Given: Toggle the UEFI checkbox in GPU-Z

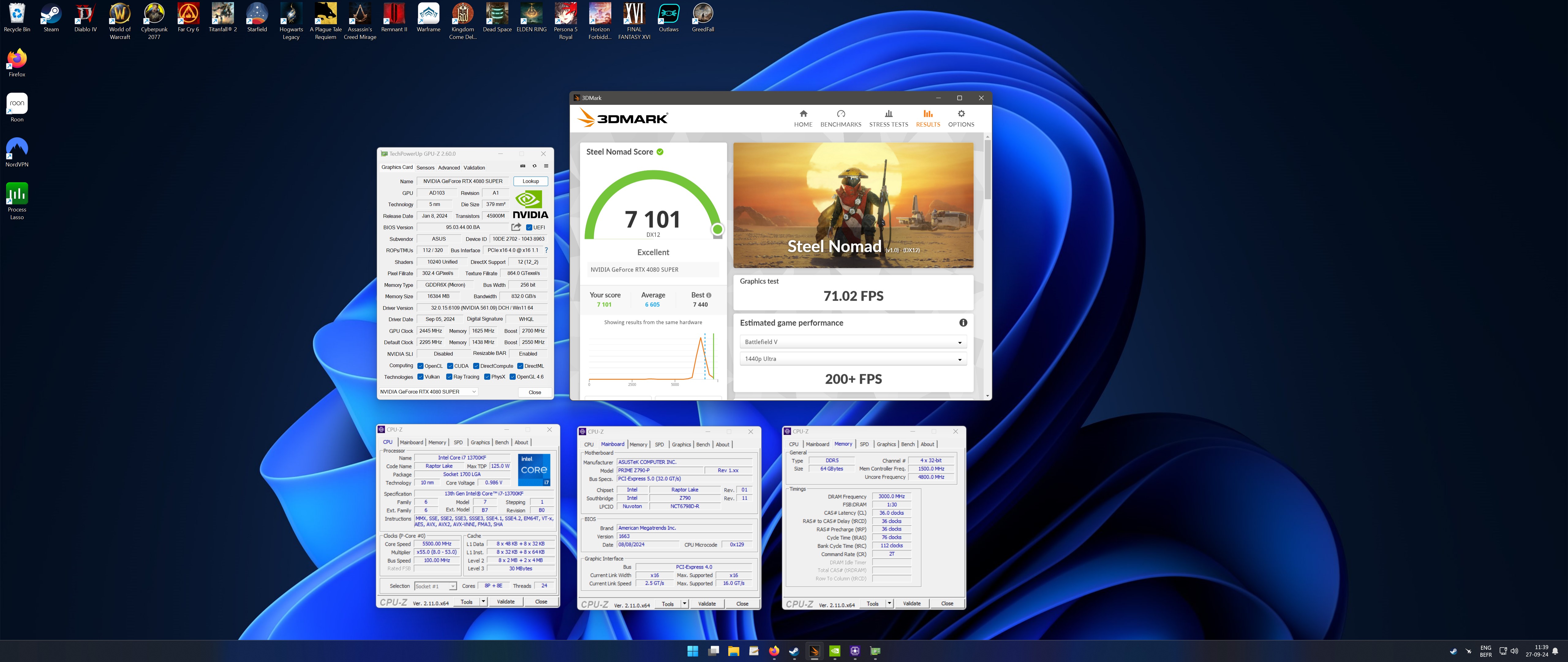Looking at the screenshot, I should [x=529, y=228].
